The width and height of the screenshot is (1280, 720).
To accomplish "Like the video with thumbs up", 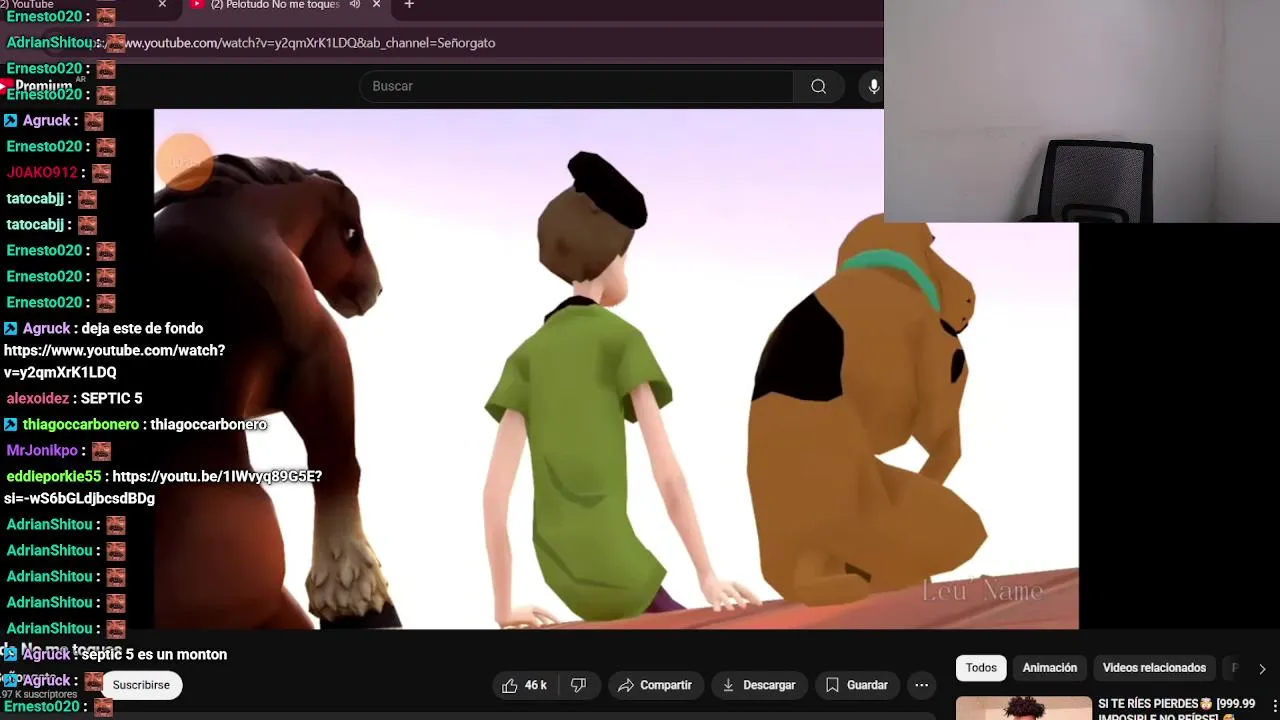I will tap(525, 685).
